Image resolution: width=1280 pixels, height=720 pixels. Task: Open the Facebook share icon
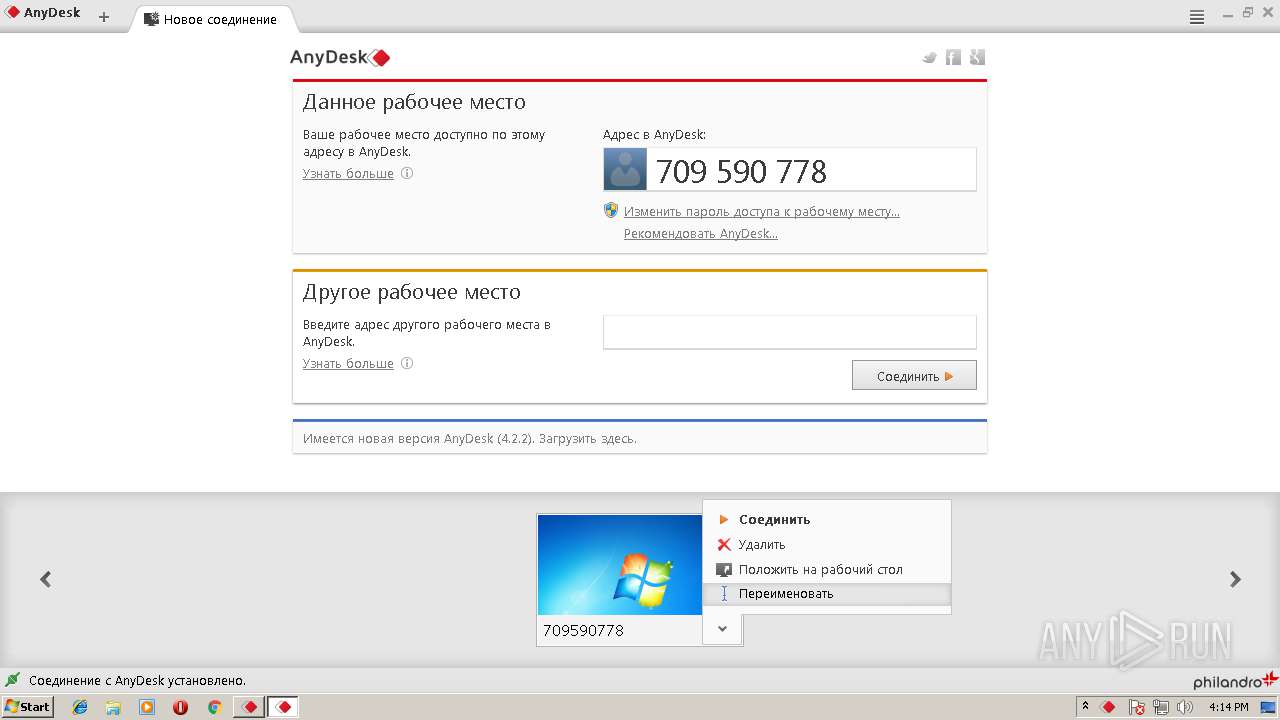click(x=953, y=58)
